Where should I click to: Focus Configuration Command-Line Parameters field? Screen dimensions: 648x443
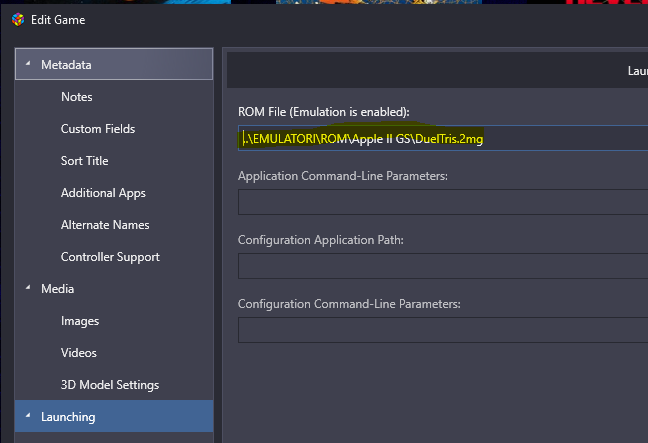point(440,330)
